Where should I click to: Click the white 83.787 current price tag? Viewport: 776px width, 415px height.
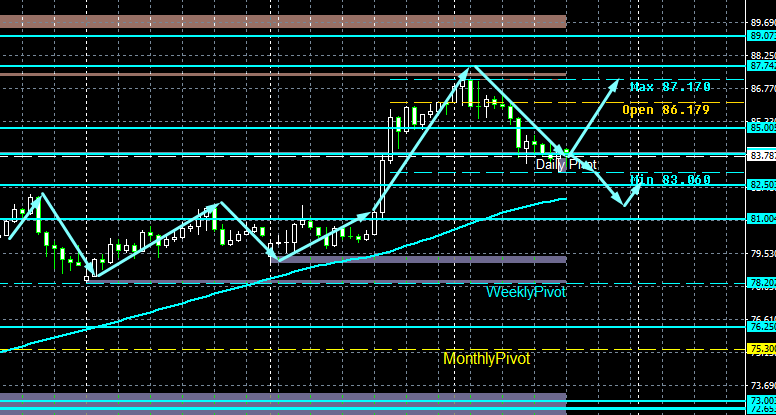[761, 156]
